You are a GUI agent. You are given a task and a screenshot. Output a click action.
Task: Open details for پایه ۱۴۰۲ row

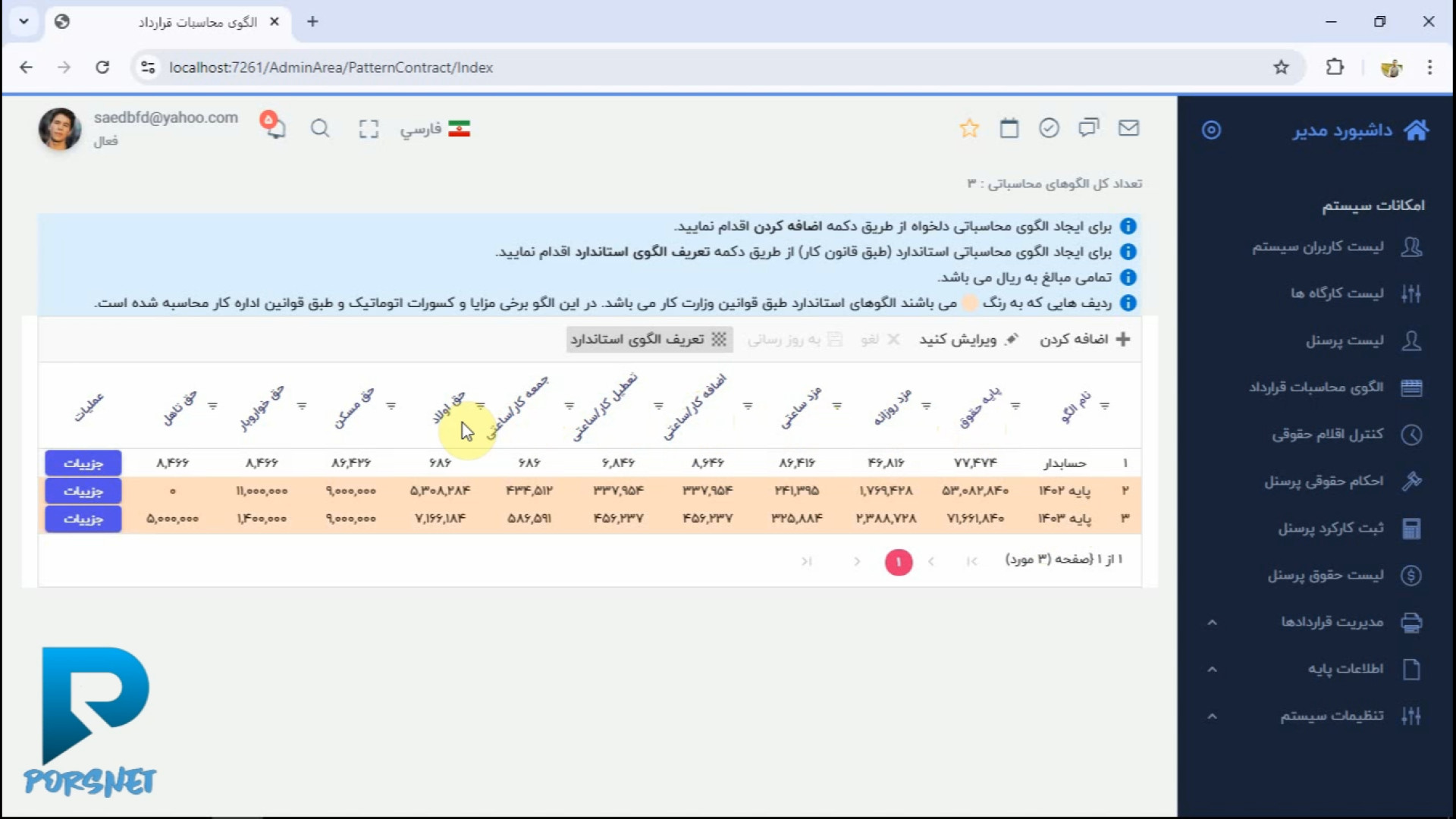click(x=83, y=491)
